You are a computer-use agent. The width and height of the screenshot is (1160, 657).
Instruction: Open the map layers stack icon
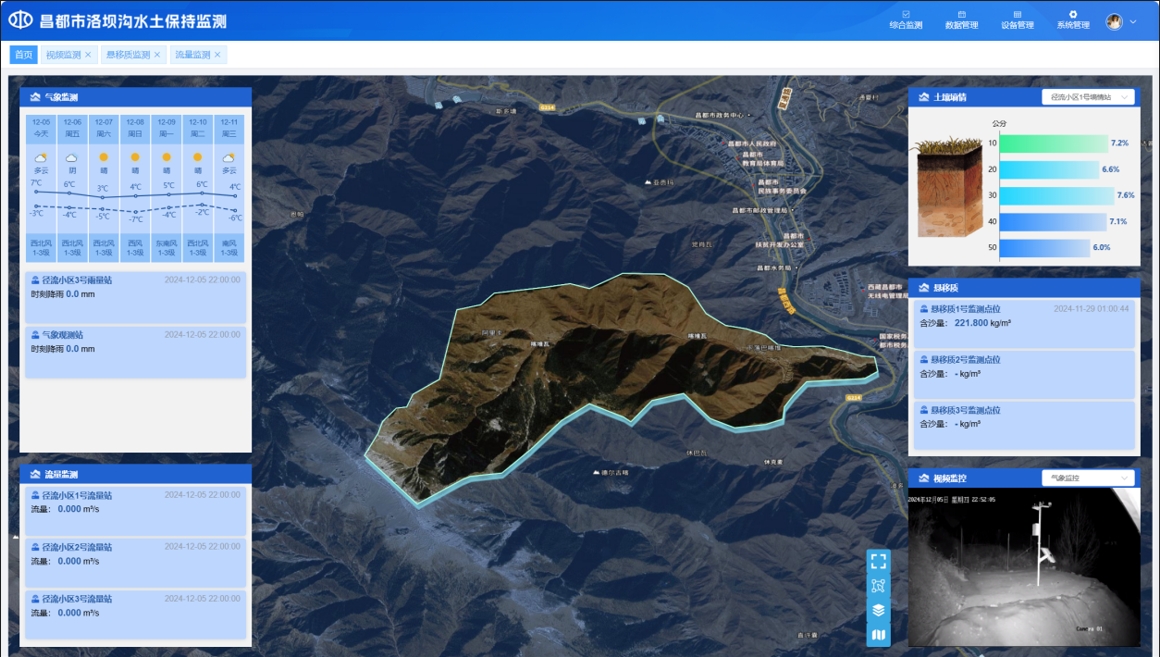[x=878, y=610]
